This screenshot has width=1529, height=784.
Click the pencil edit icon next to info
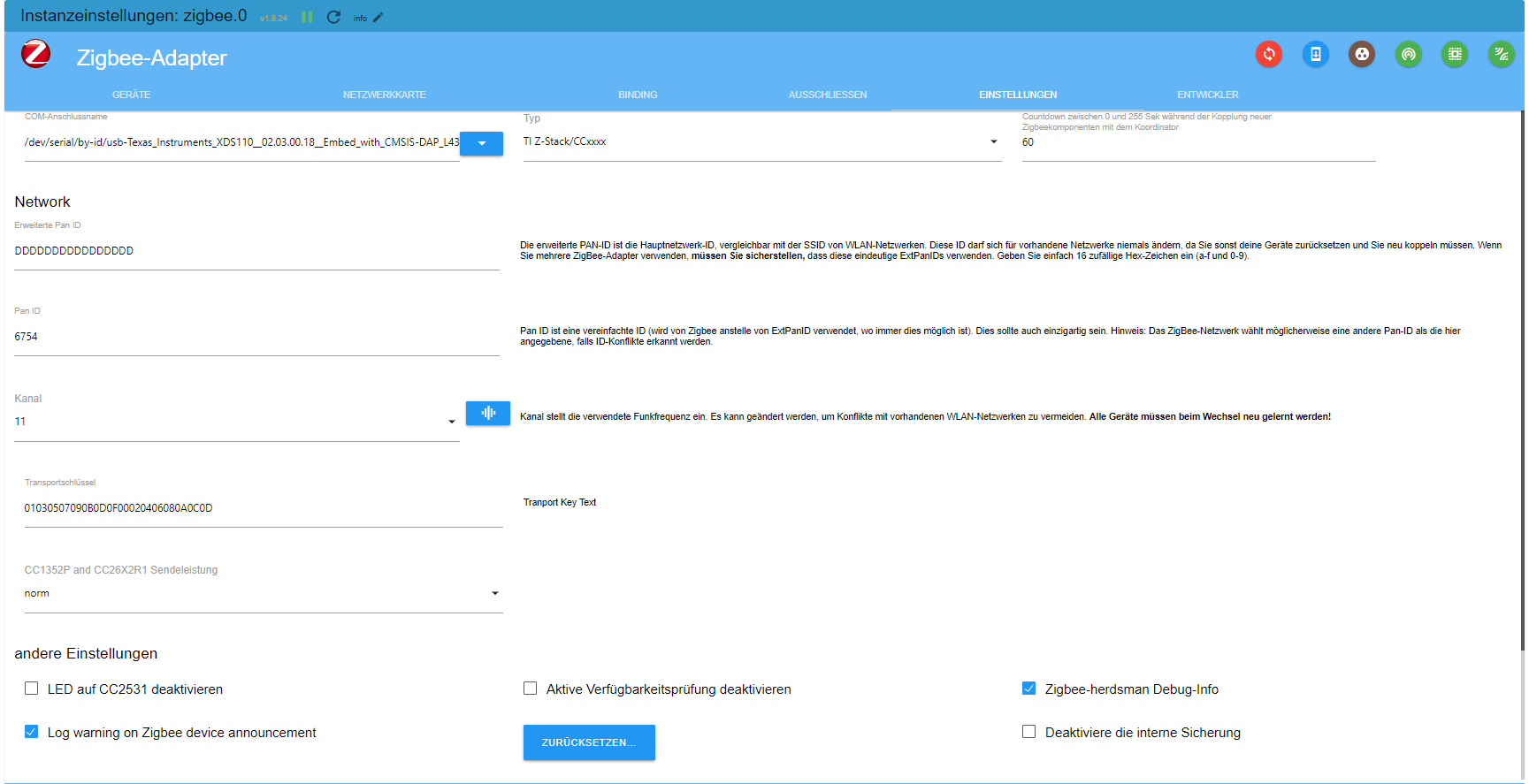pos(378,18)
